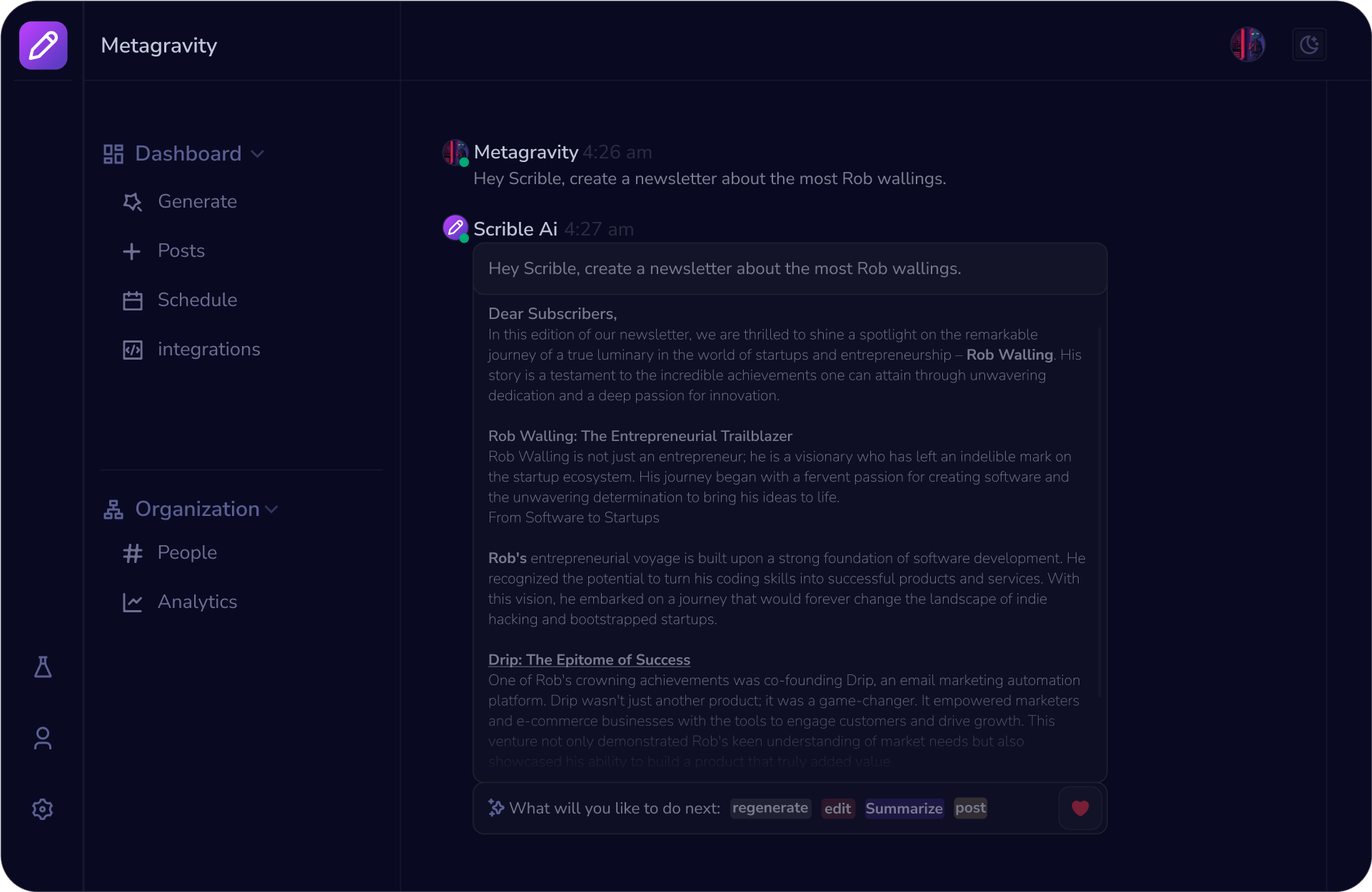Open the settings gear icon
This screenshot has width=1372, height=892.
tap(43, 809)
